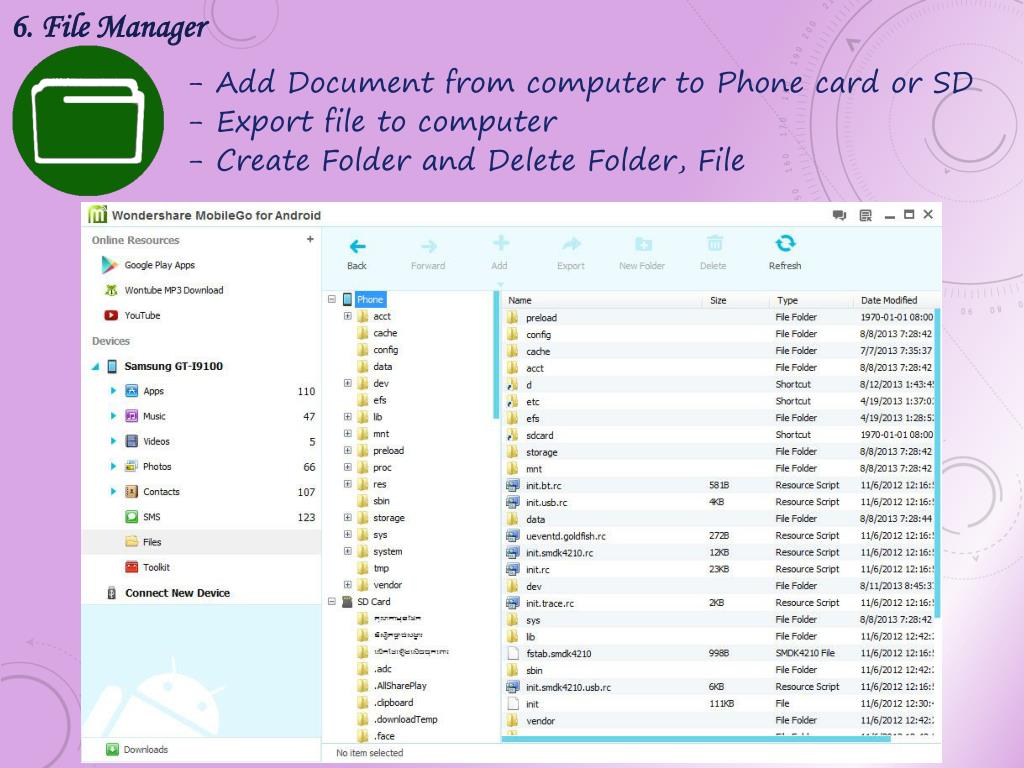Expand the acct folder node
The height and width of the screenshot is (768, 1024).
click(x=347, y=316)
